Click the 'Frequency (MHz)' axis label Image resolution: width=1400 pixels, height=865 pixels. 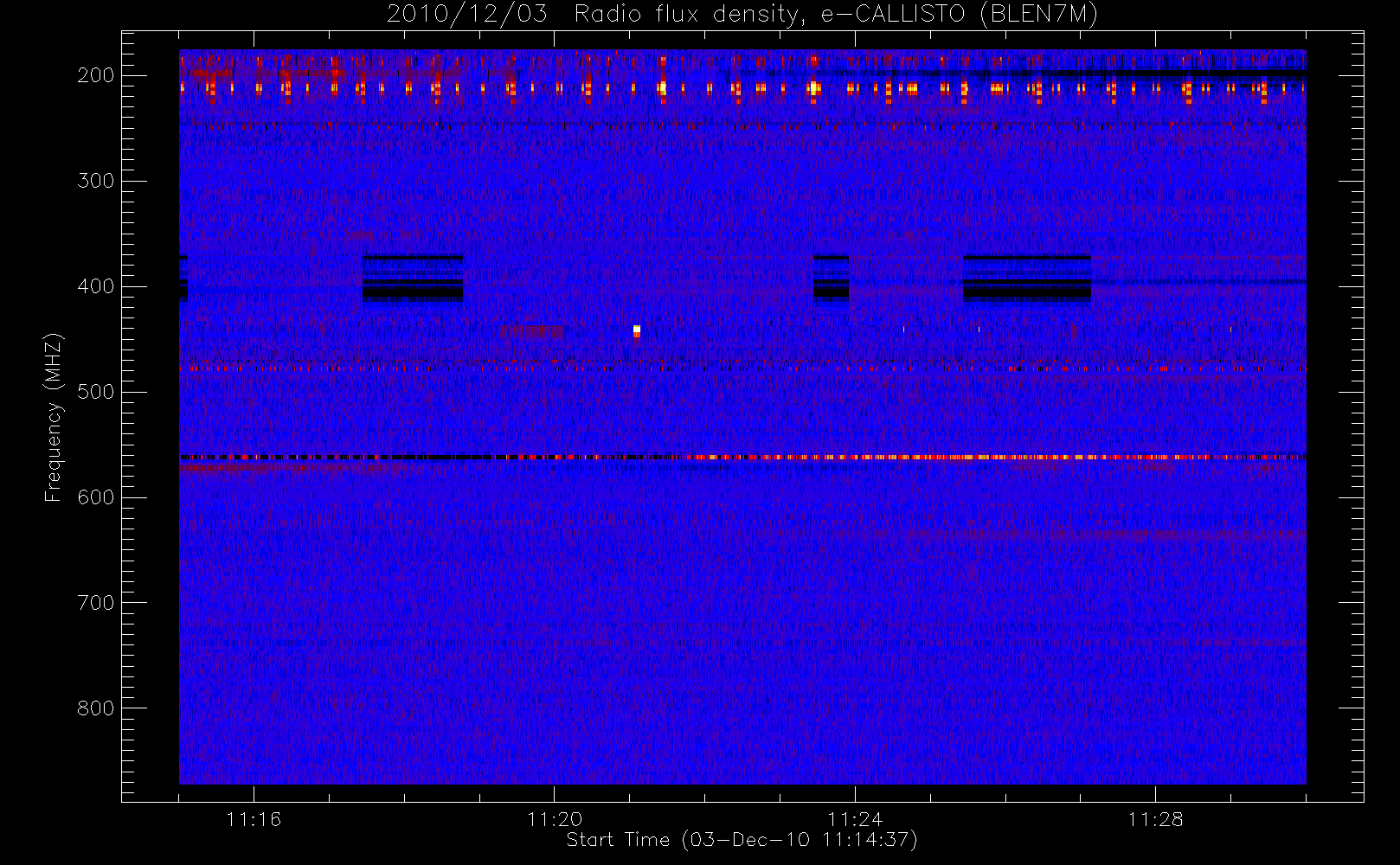54,417
